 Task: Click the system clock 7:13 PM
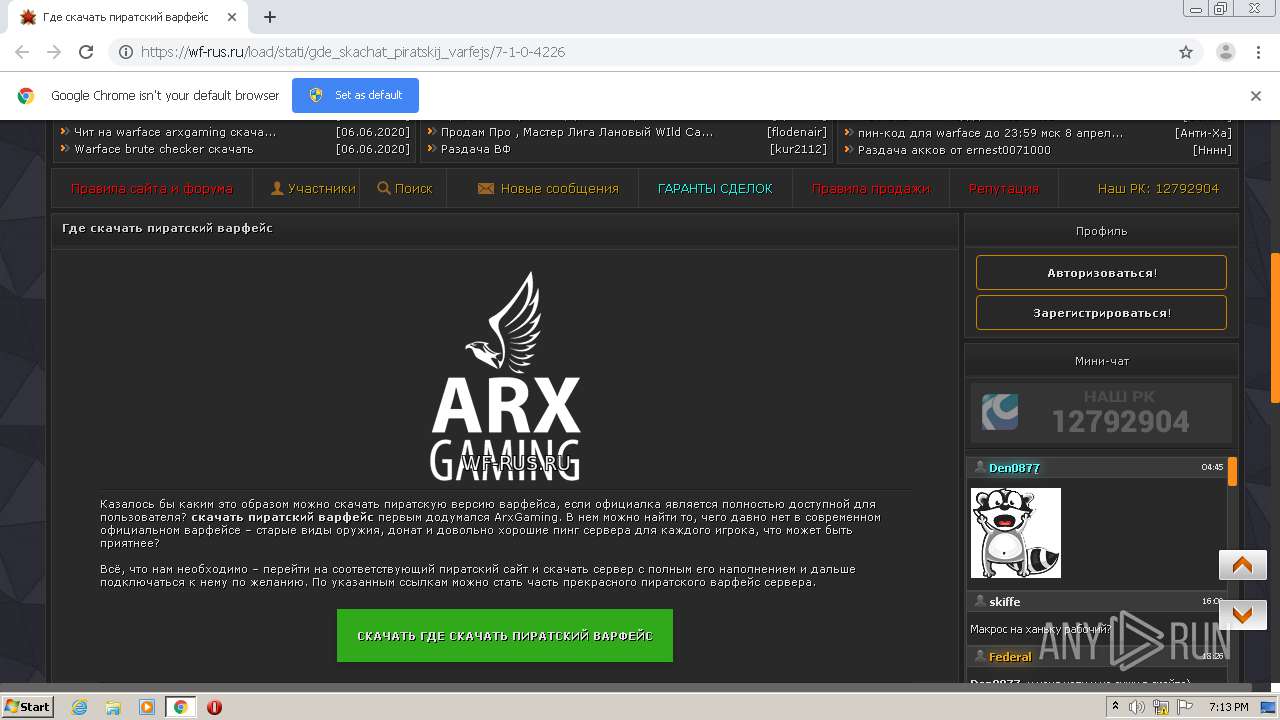point(1228,707)
